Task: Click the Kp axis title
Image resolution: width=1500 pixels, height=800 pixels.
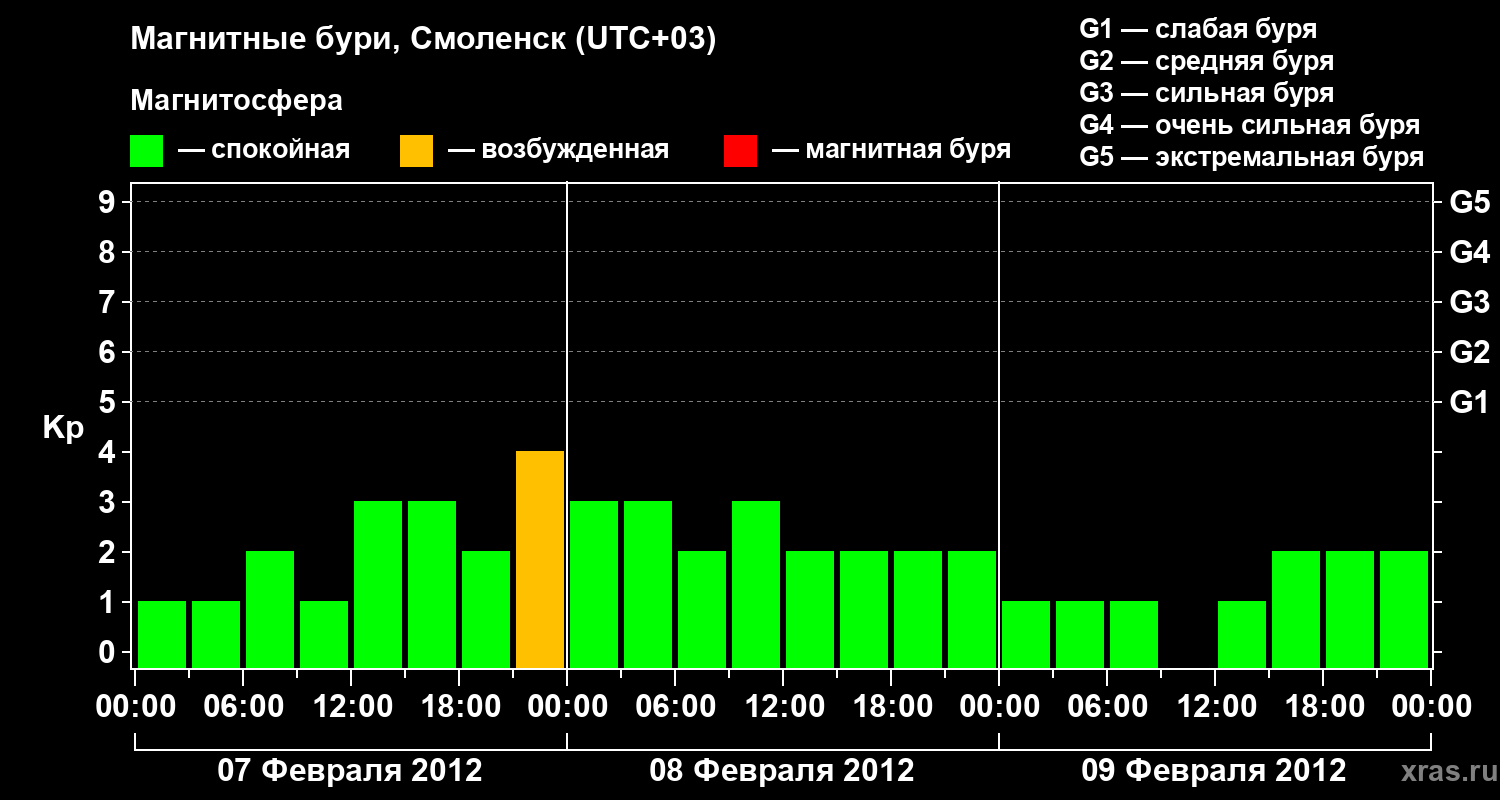Action: (63, 428)
